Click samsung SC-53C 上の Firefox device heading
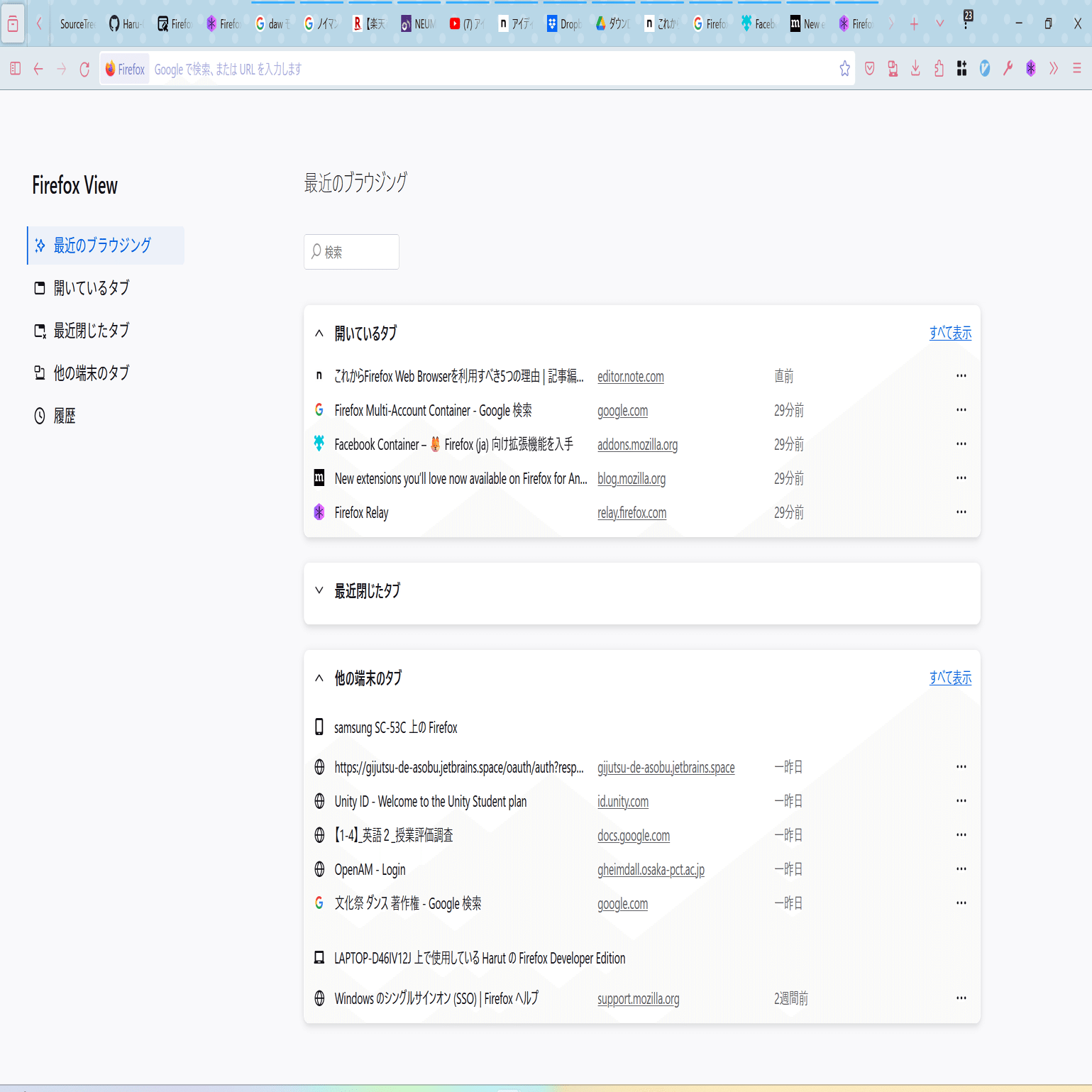1092x1092 pixels. pos(395,728)
